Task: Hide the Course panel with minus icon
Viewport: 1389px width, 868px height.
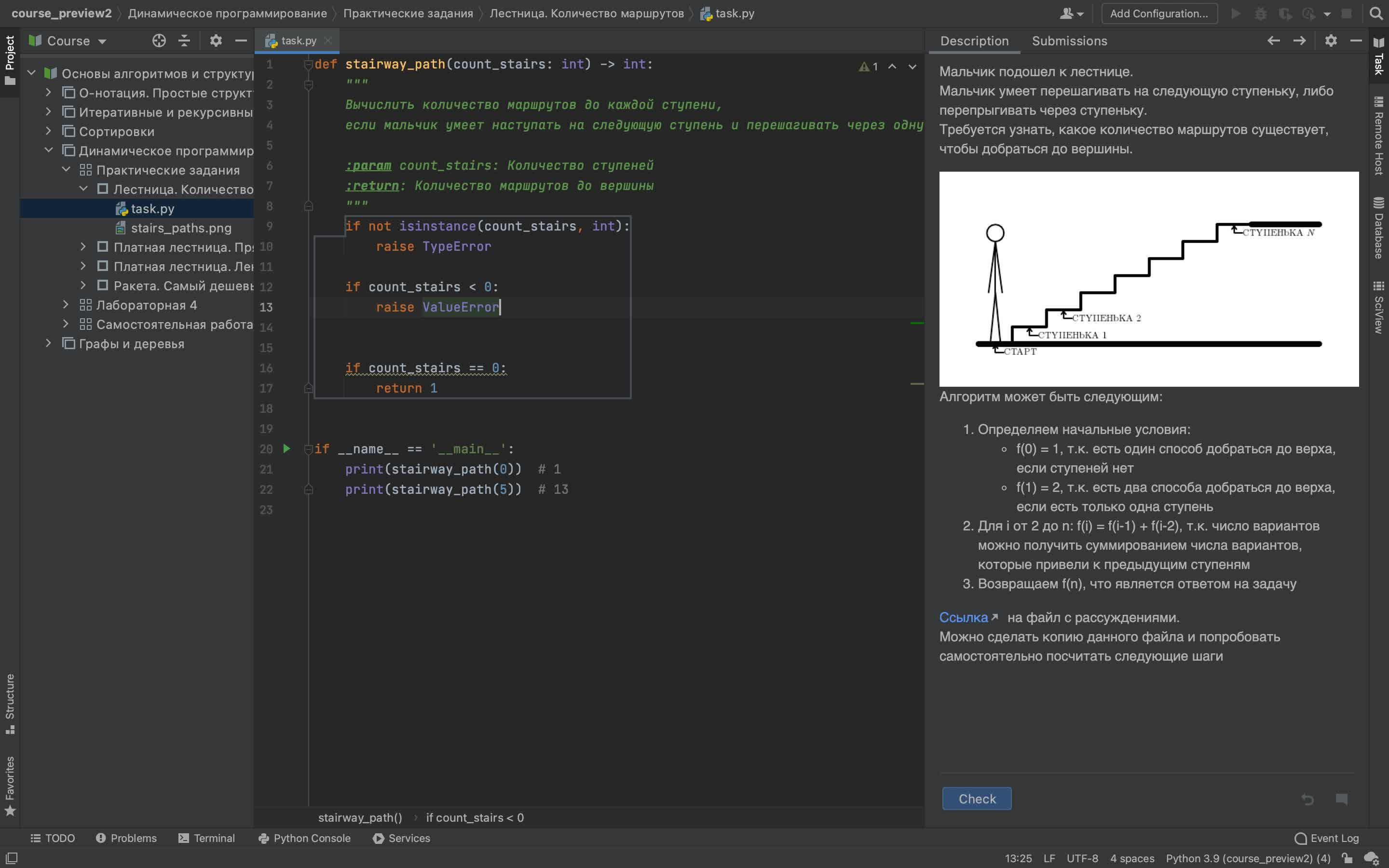Action: 241,41
